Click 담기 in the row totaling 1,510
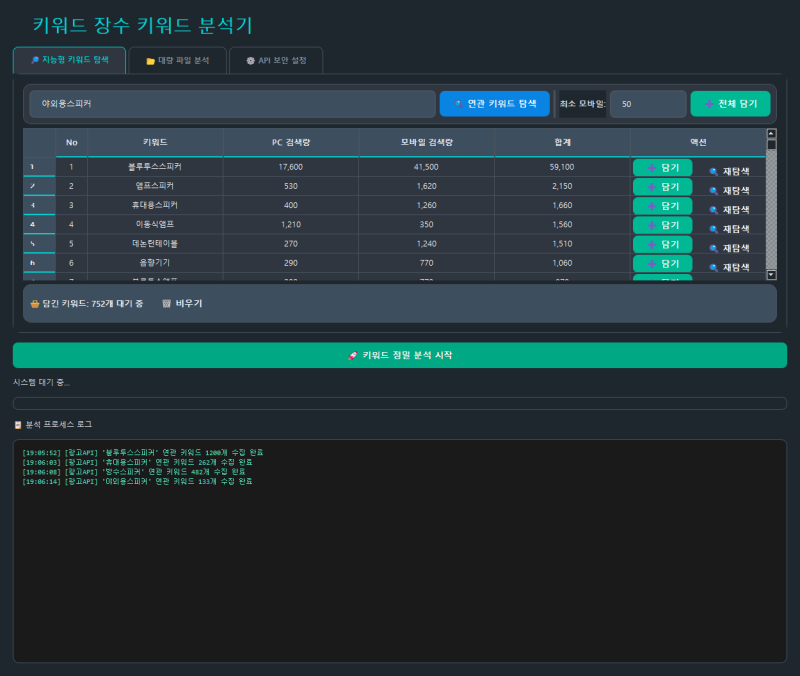The image size is (800, 676). 662,244
